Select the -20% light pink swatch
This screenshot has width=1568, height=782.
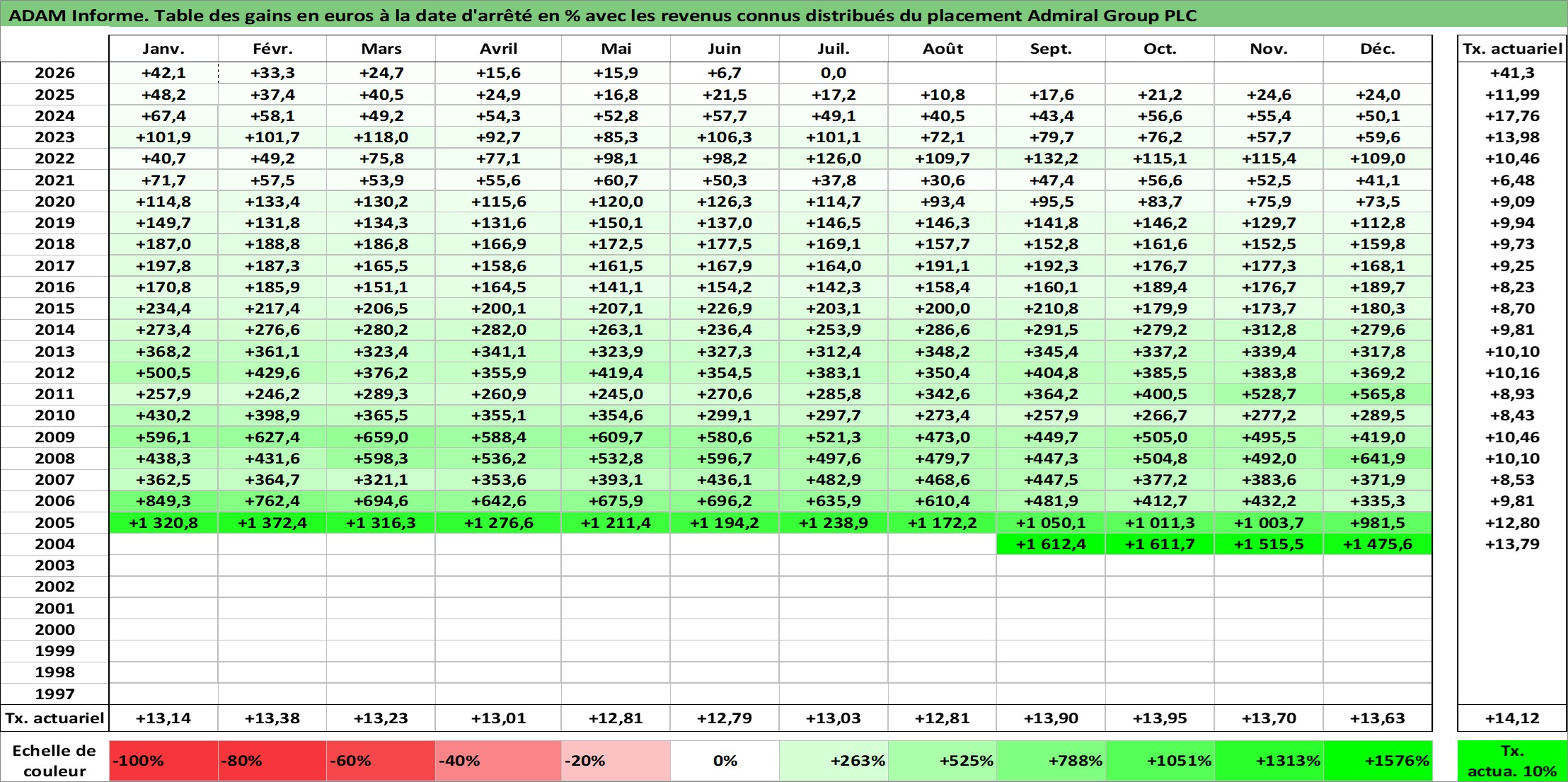coord(616,761)
